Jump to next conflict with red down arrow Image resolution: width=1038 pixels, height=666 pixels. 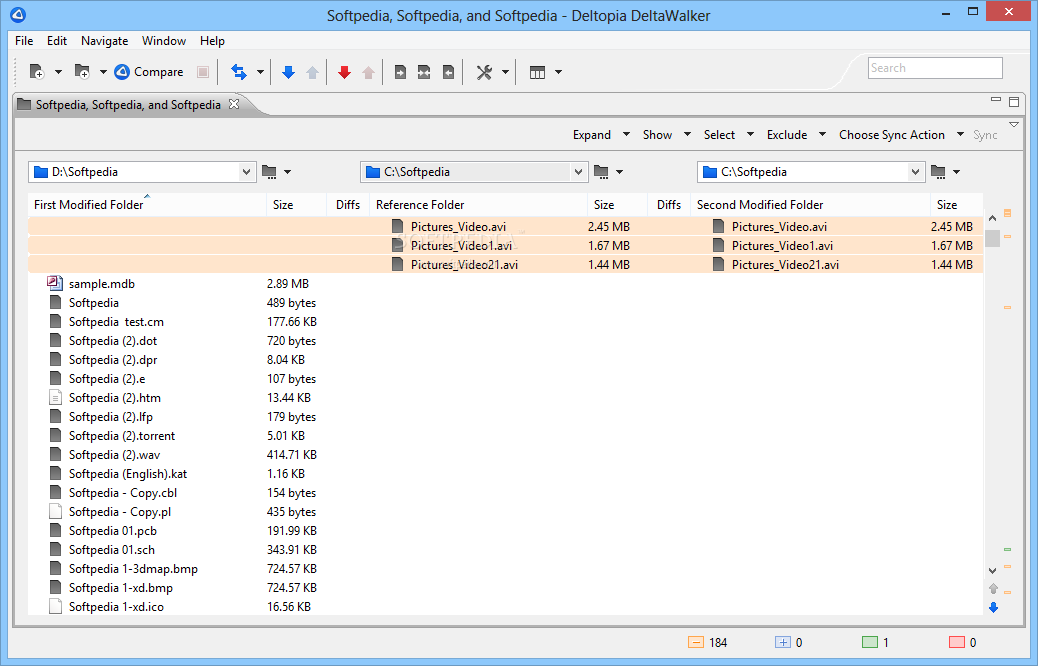[x=344, y=71]
